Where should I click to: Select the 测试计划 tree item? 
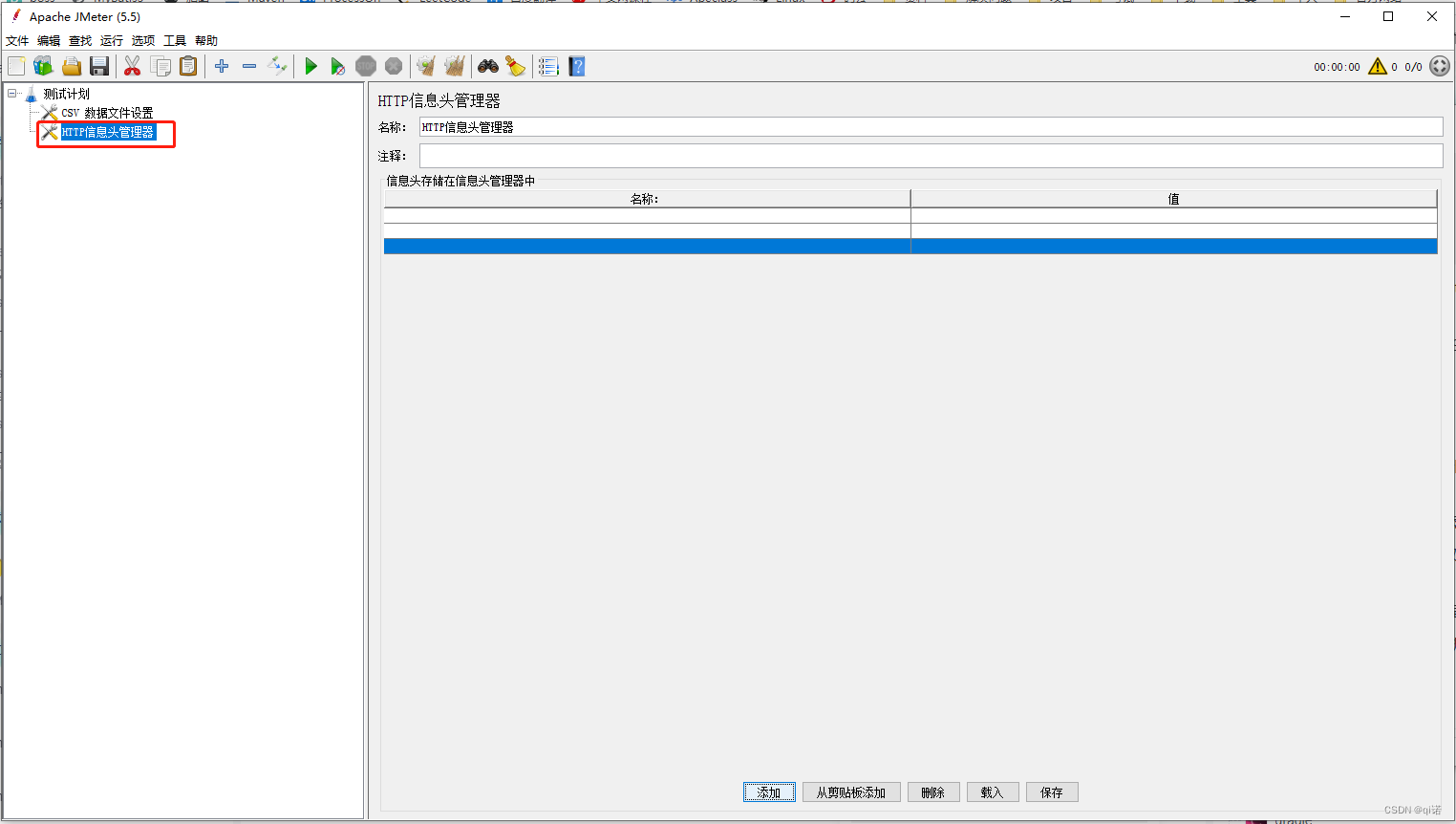66,94
